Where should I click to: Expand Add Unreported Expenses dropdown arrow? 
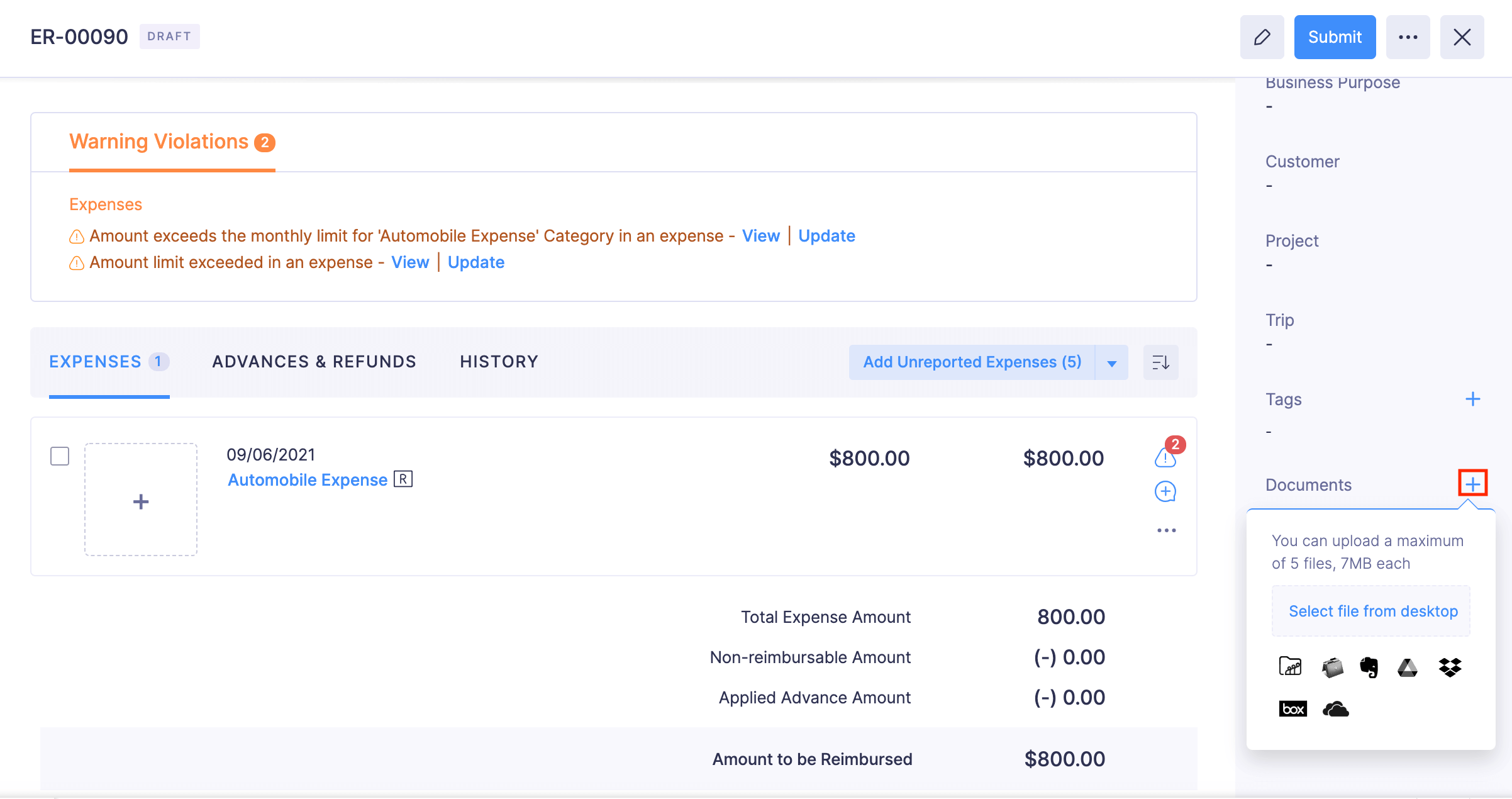click(1111, 363)
